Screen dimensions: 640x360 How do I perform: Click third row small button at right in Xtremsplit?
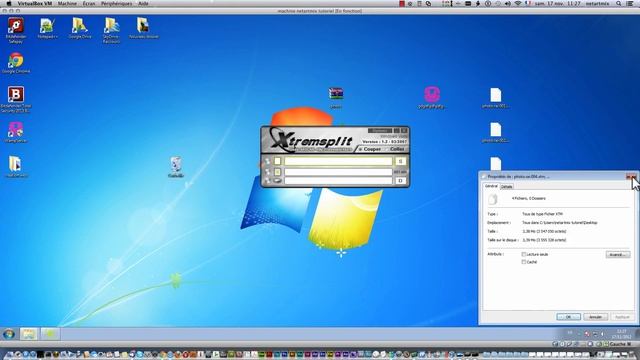tap(400, 180)
